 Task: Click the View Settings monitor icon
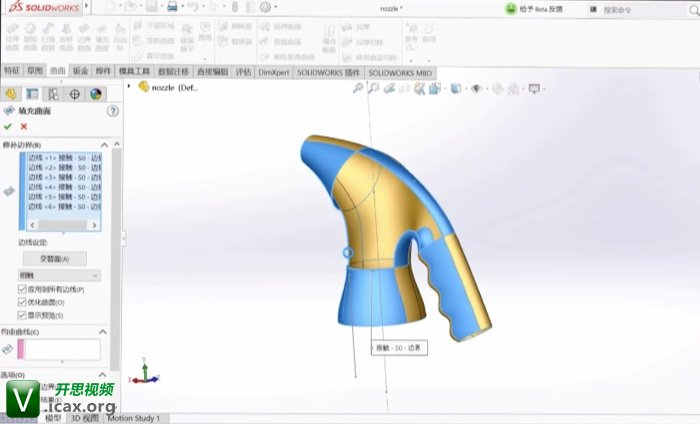[534, 88]
